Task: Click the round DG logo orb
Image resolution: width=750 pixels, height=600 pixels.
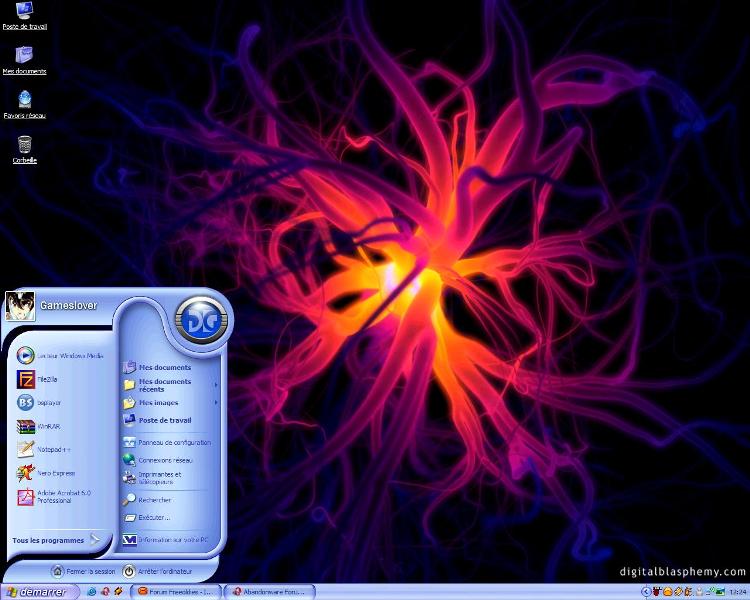Action: tap(202, 321)
